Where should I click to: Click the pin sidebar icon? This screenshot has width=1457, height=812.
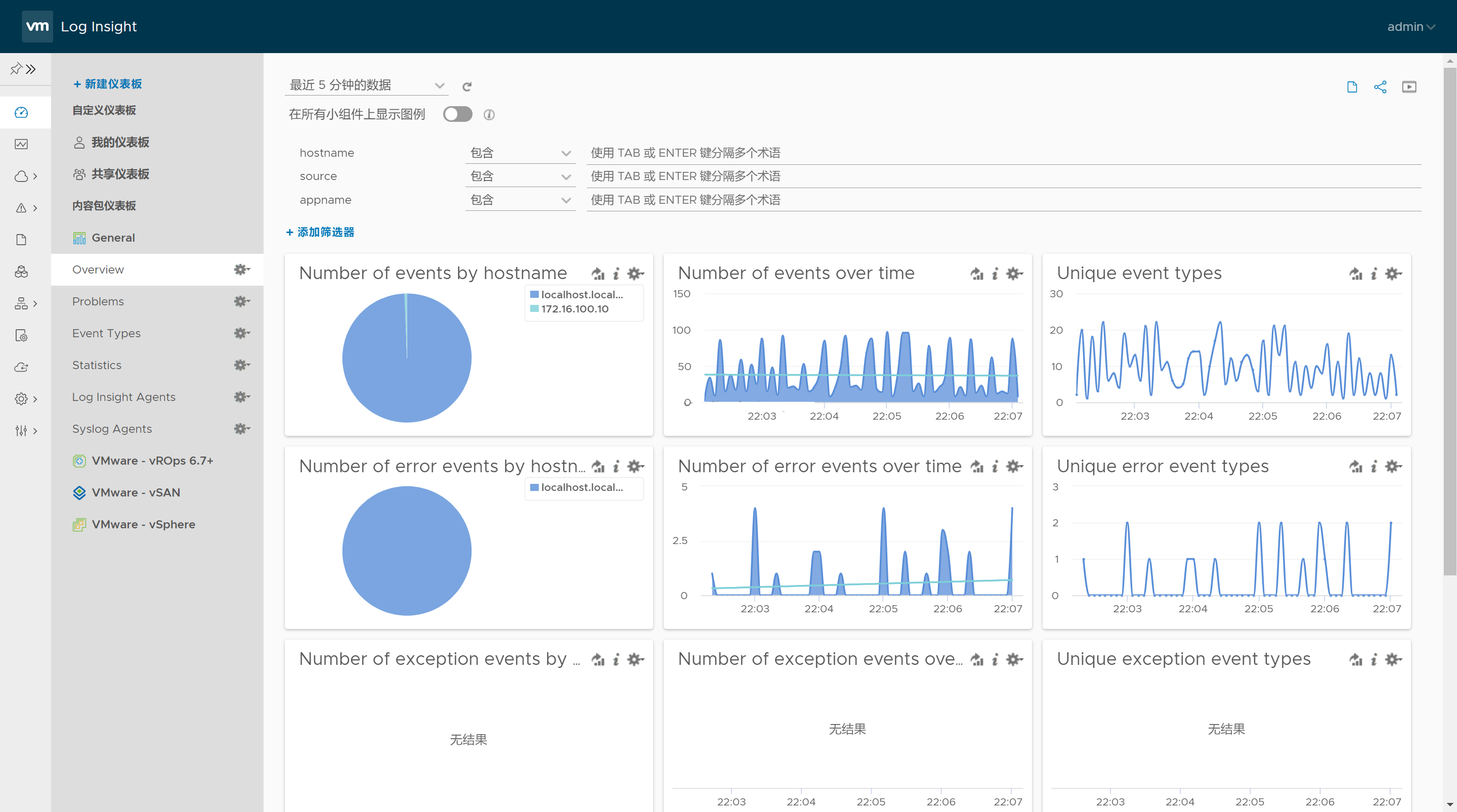pyautogui.click(x=16, y=68)
